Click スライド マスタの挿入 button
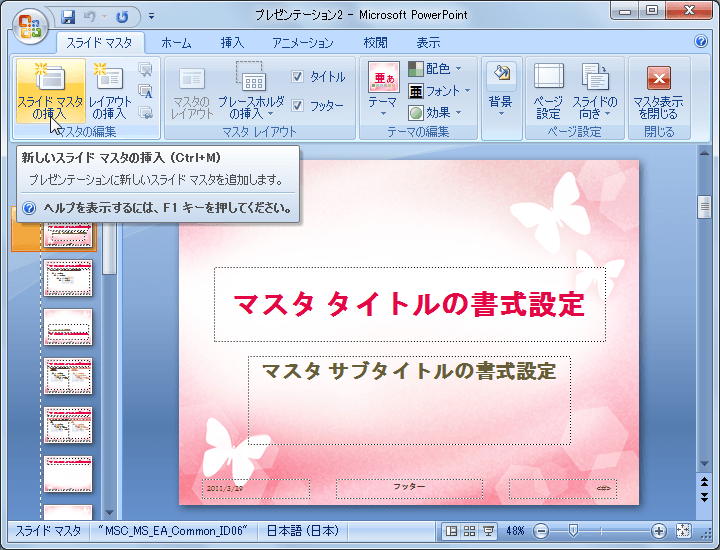The width and height of the screenshot is (720, 550). click(x=51, y=91)
